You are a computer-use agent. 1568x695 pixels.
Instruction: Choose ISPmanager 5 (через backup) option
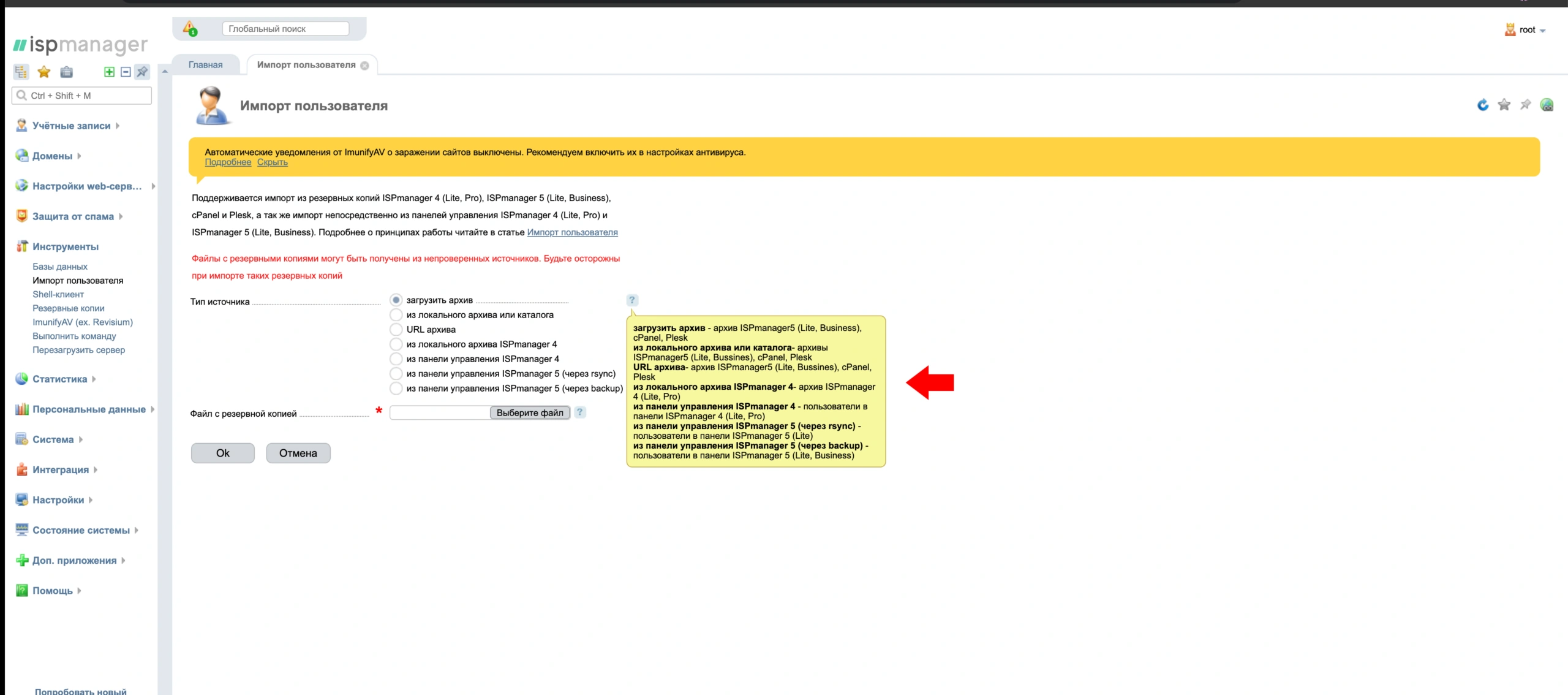click(x=396, y=389)
